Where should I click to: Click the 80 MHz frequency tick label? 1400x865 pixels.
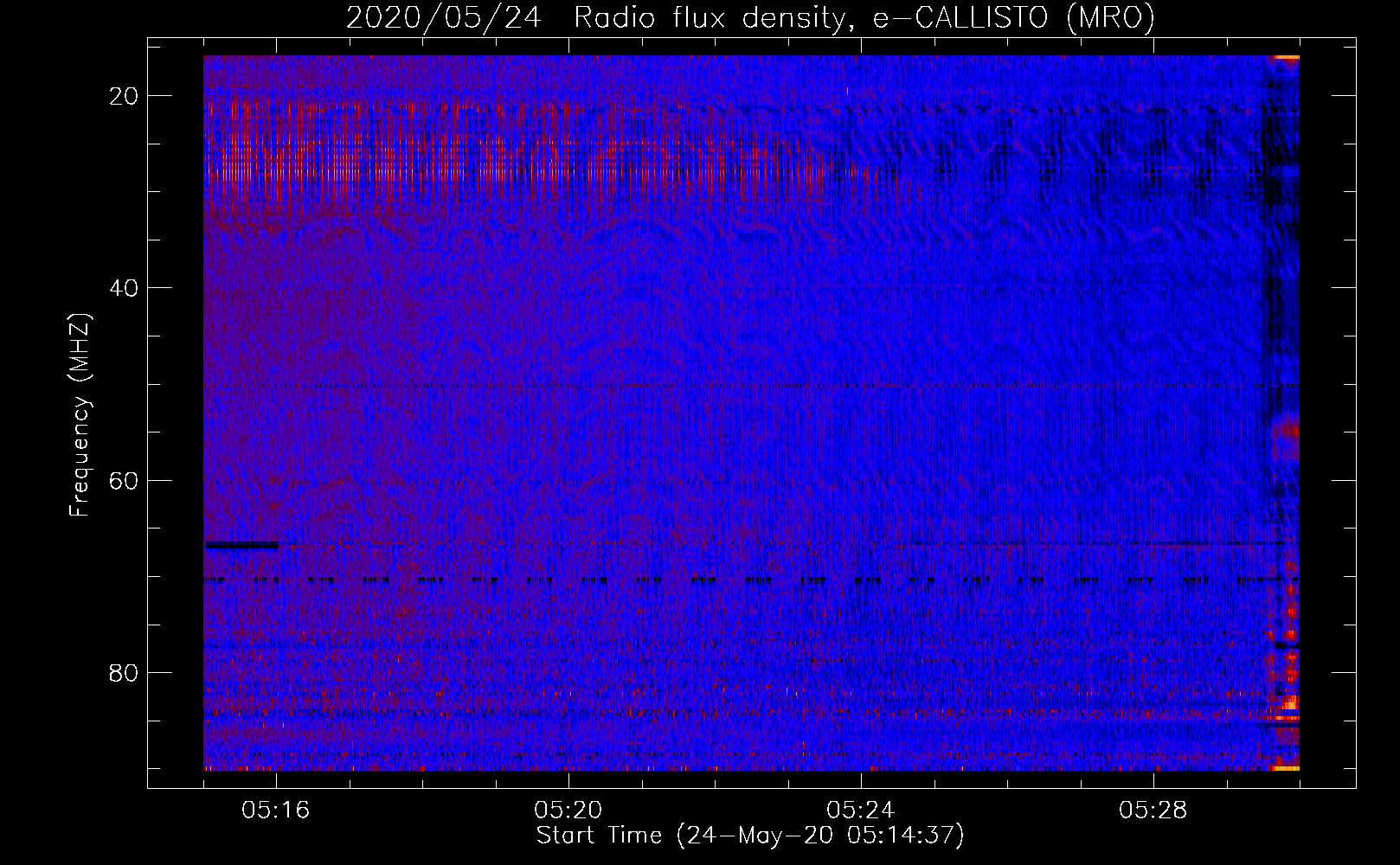(x=125, y=672)
